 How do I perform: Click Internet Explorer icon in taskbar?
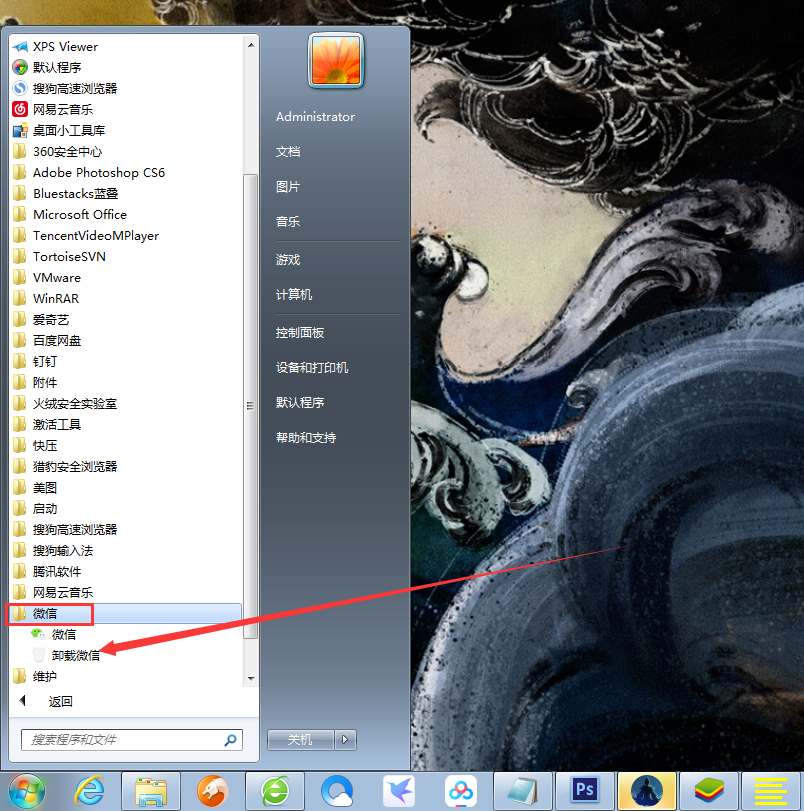pyautogui.click(x=89, y=790)
